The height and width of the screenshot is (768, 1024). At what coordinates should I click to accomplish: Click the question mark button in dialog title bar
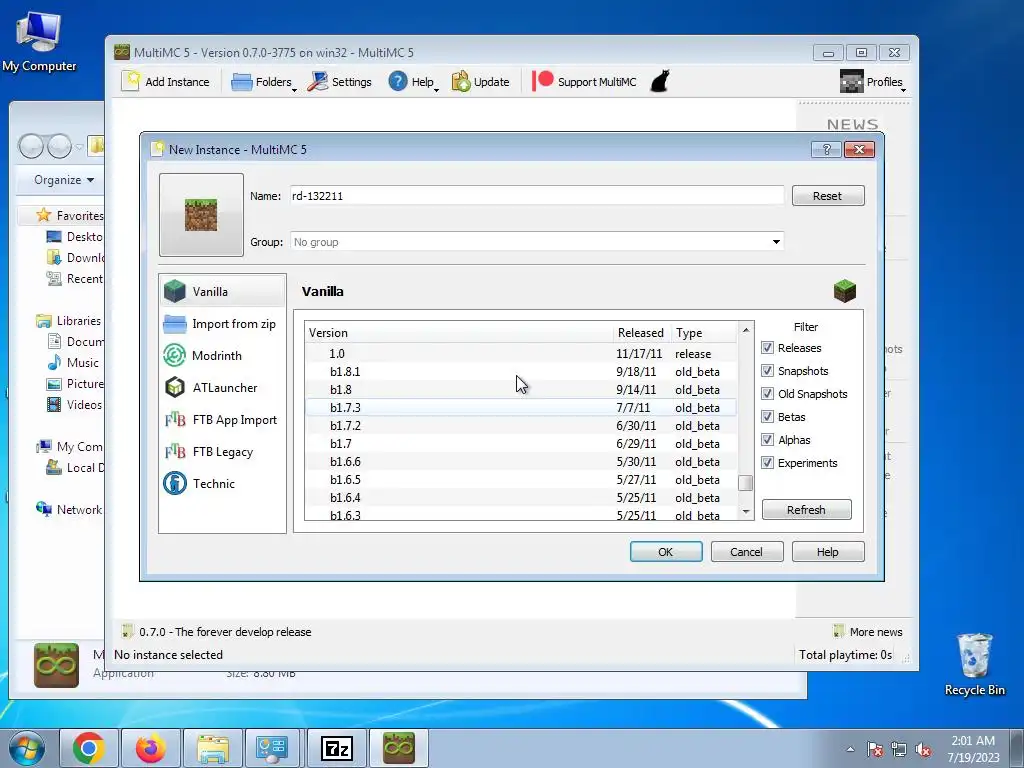826,150
